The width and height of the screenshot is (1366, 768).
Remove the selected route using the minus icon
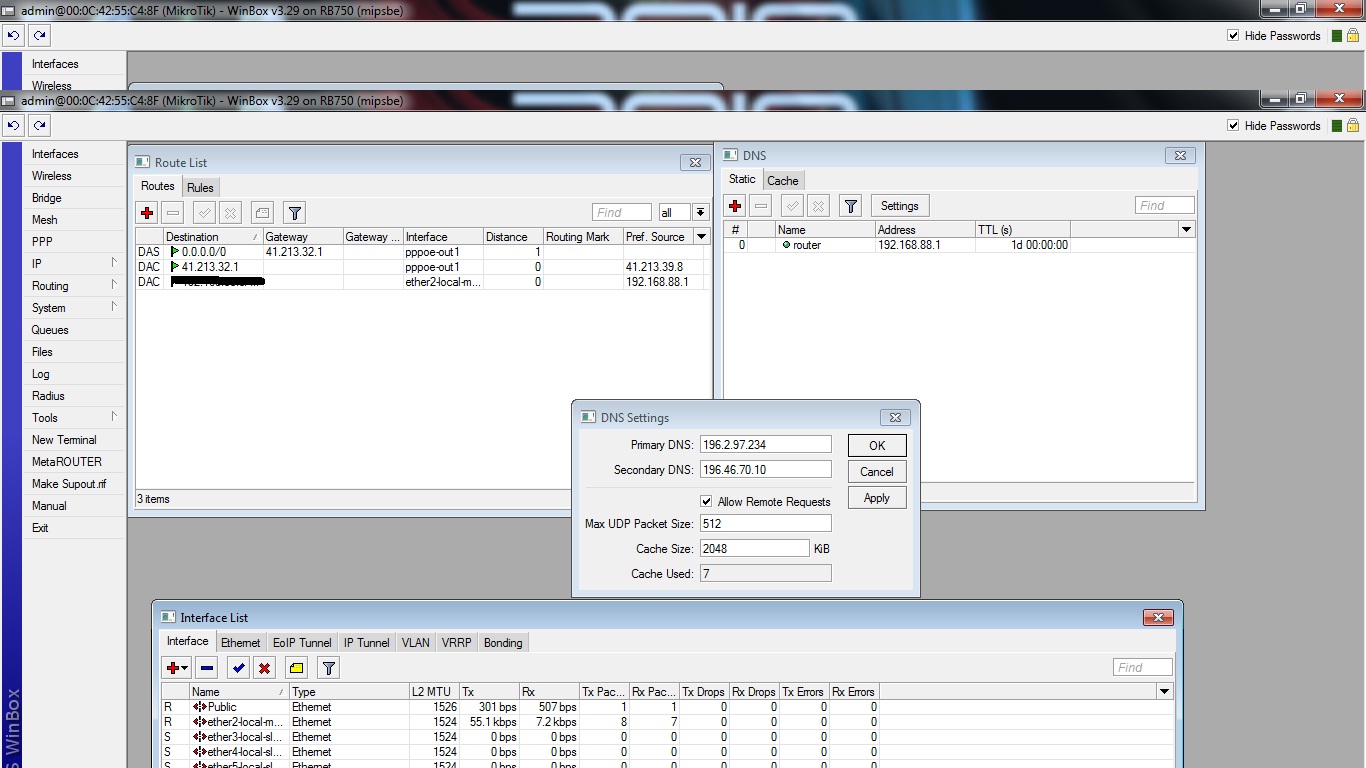coord(170,212)
